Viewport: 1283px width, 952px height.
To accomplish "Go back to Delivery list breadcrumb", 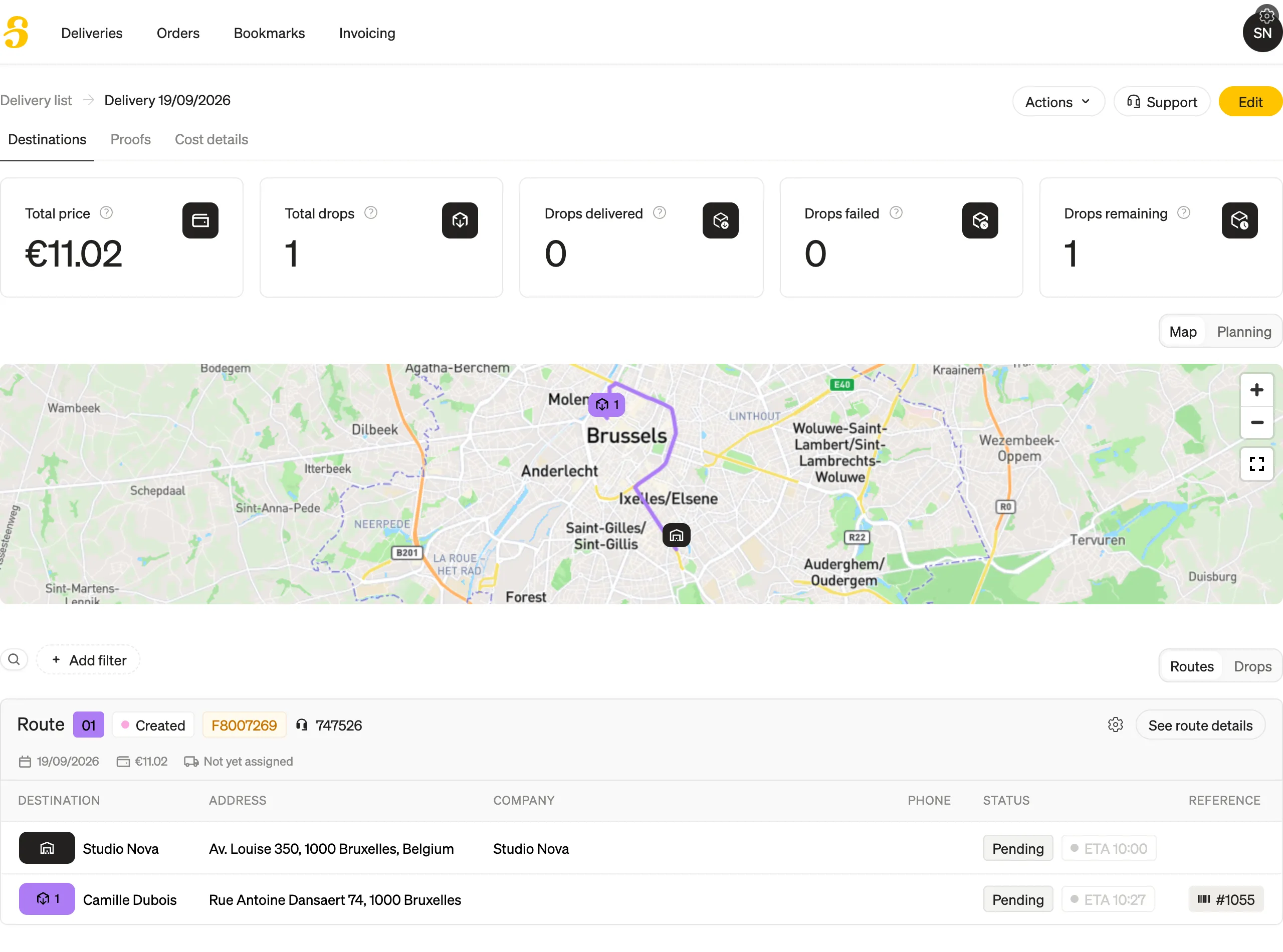I will (36, 100).
